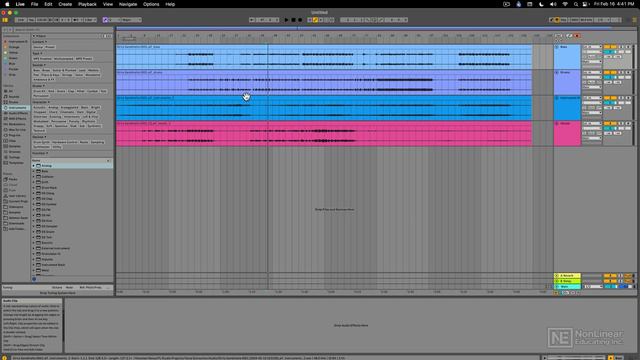Toggle the Bass sound filter tag
The height and width of the screenshot is (360, 640).
(37, 70)
